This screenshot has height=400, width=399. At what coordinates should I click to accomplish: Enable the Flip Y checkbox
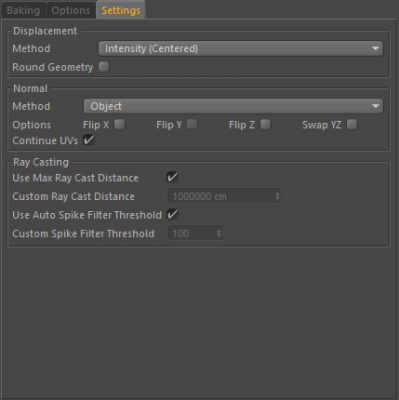192,125
